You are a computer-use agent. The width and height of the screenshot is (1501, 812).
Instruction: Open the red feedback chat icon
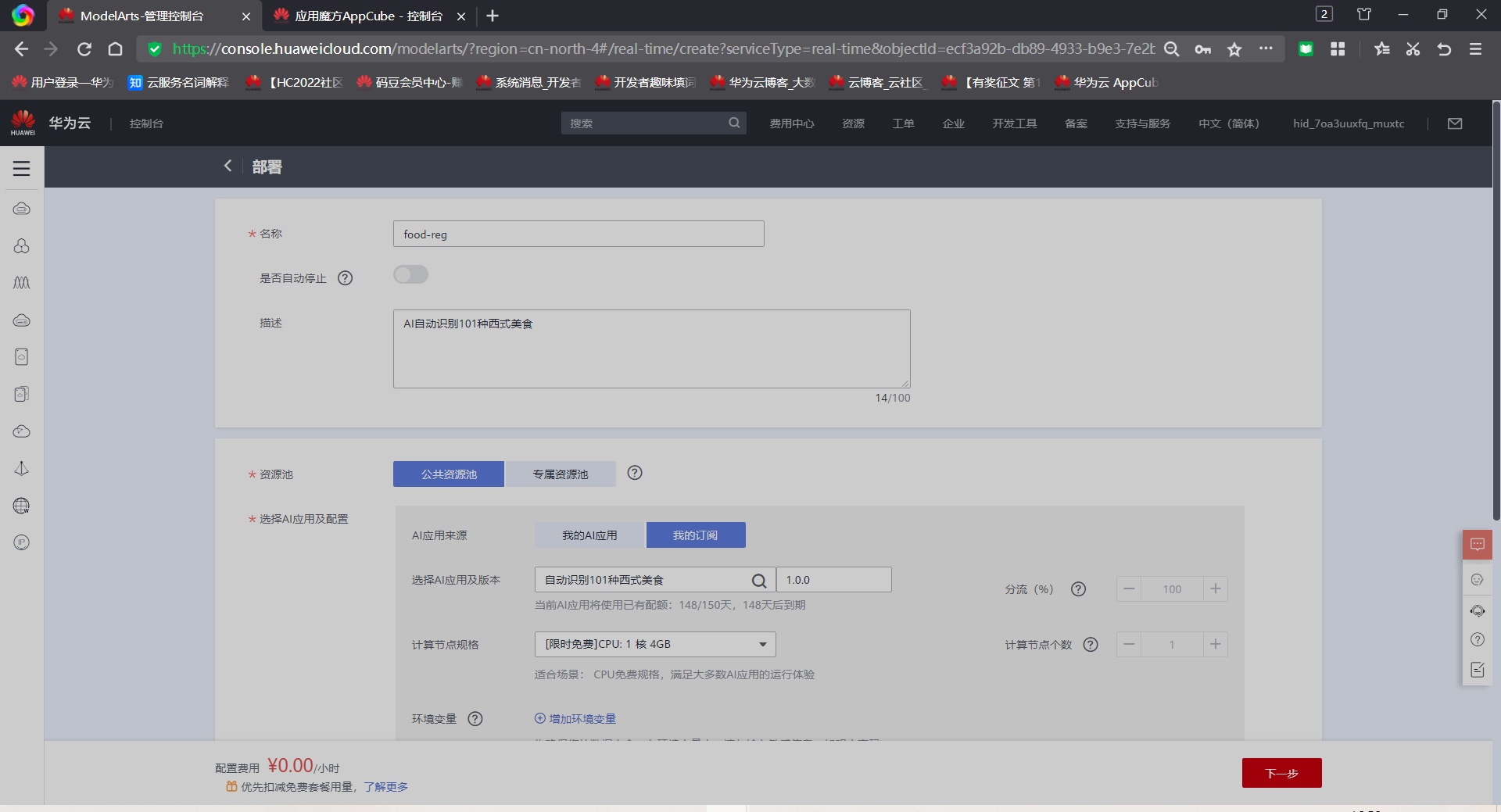point(1478,545)
